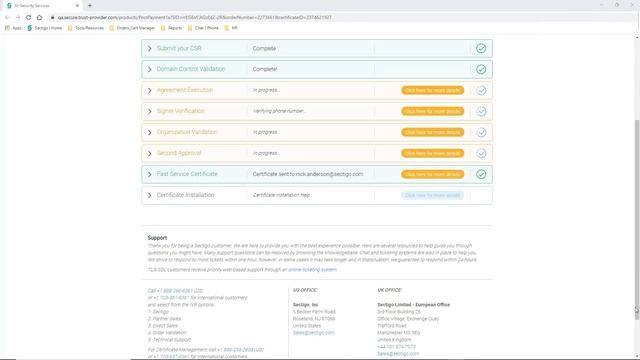The image size is (640, 360).
Task: Click the browser forward arrow
Action: (x=18, y=18)
